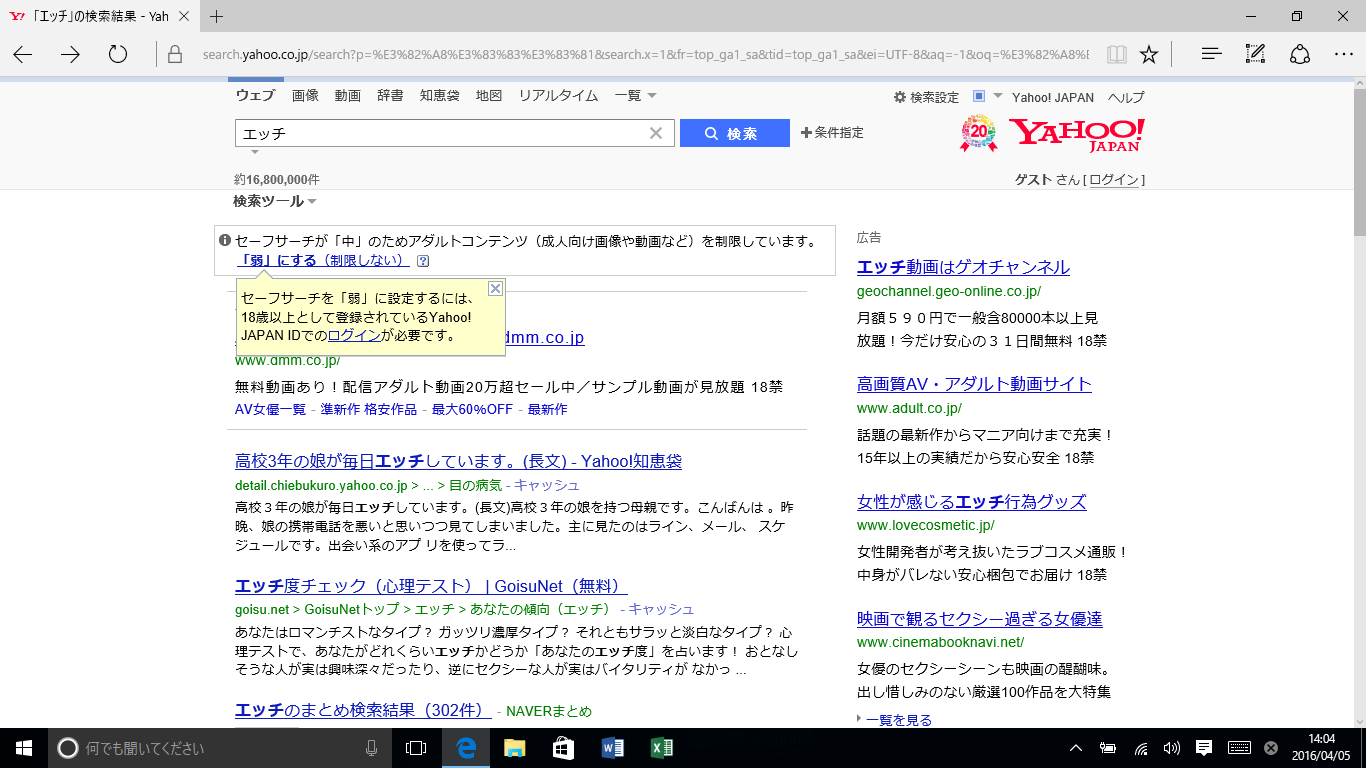Add page to favorites star
1366x768 pixels.
point(1149,54)
